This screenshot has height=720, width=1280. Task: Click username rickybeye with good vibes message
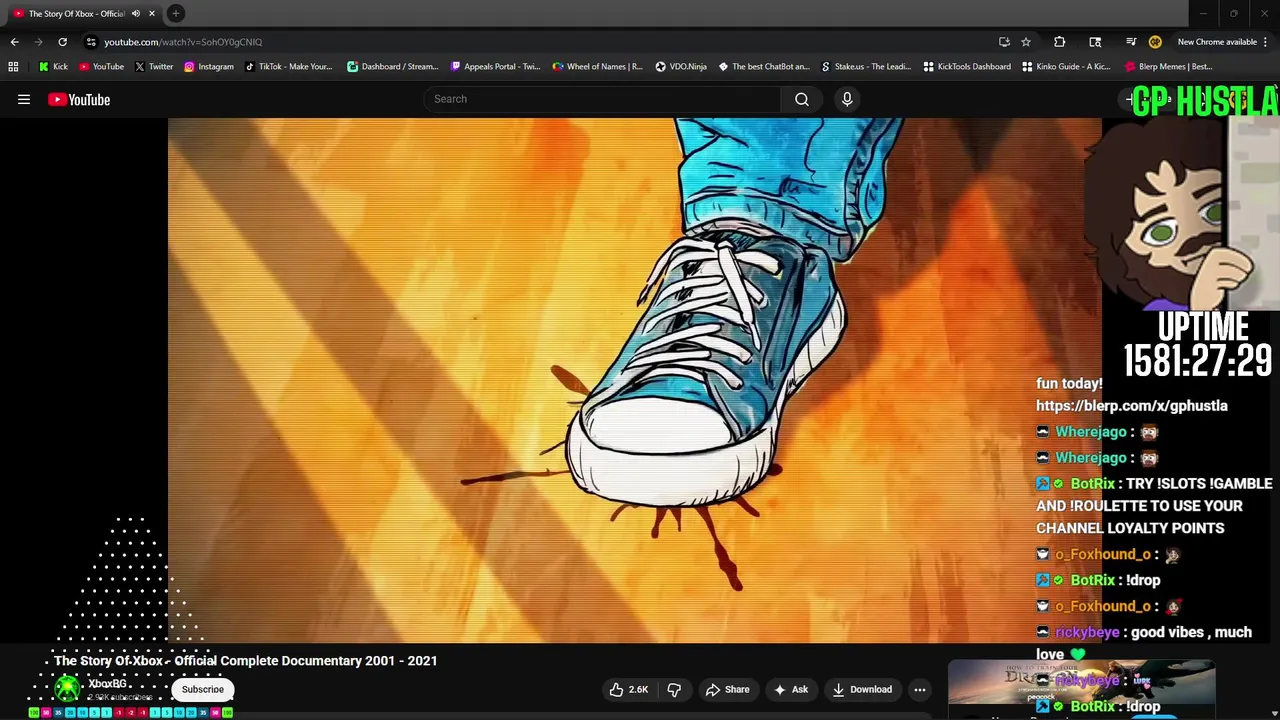[x=1087, y=632]
